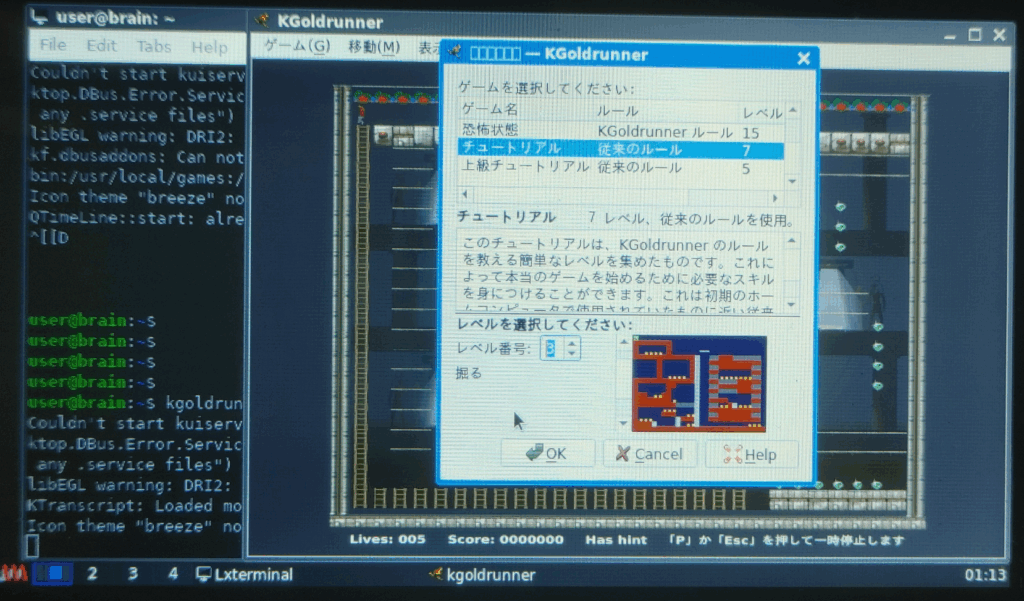Open Help from the dialog button
1024x601 pixels.
[x=751, y=454]
